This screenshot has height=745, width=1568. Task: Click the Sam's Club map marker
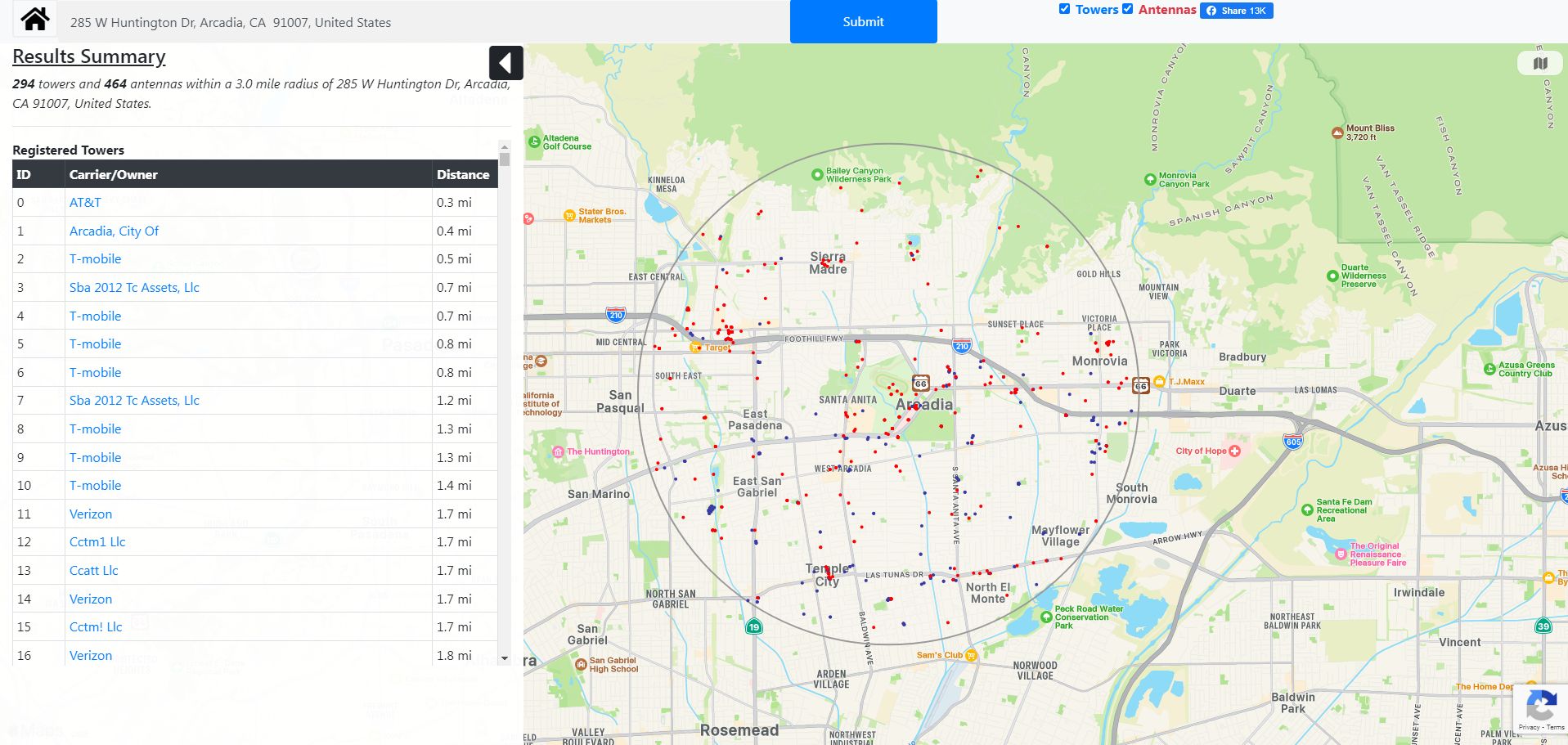point(971,655)
